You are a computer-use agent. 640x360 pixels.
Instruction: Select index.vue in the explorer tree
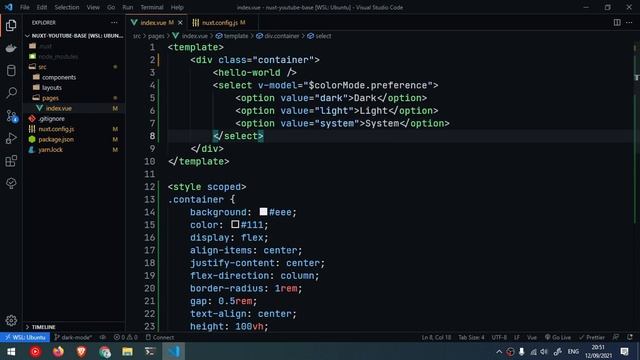pyautogui.click(x=74, y=108)
